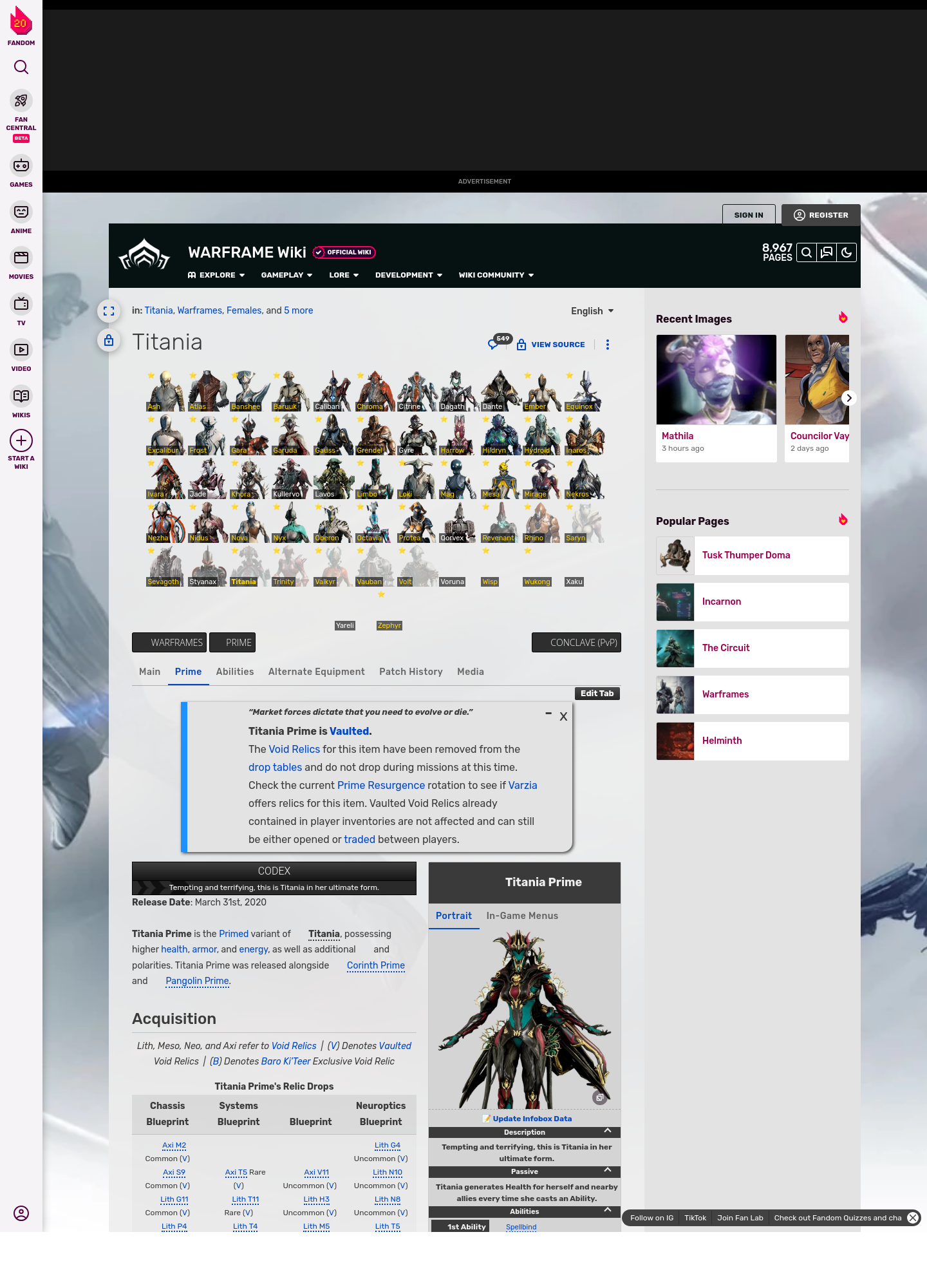Open the Wiki Community dropdown menu
Screen dimensions: 927x1288
click(496, 275)
